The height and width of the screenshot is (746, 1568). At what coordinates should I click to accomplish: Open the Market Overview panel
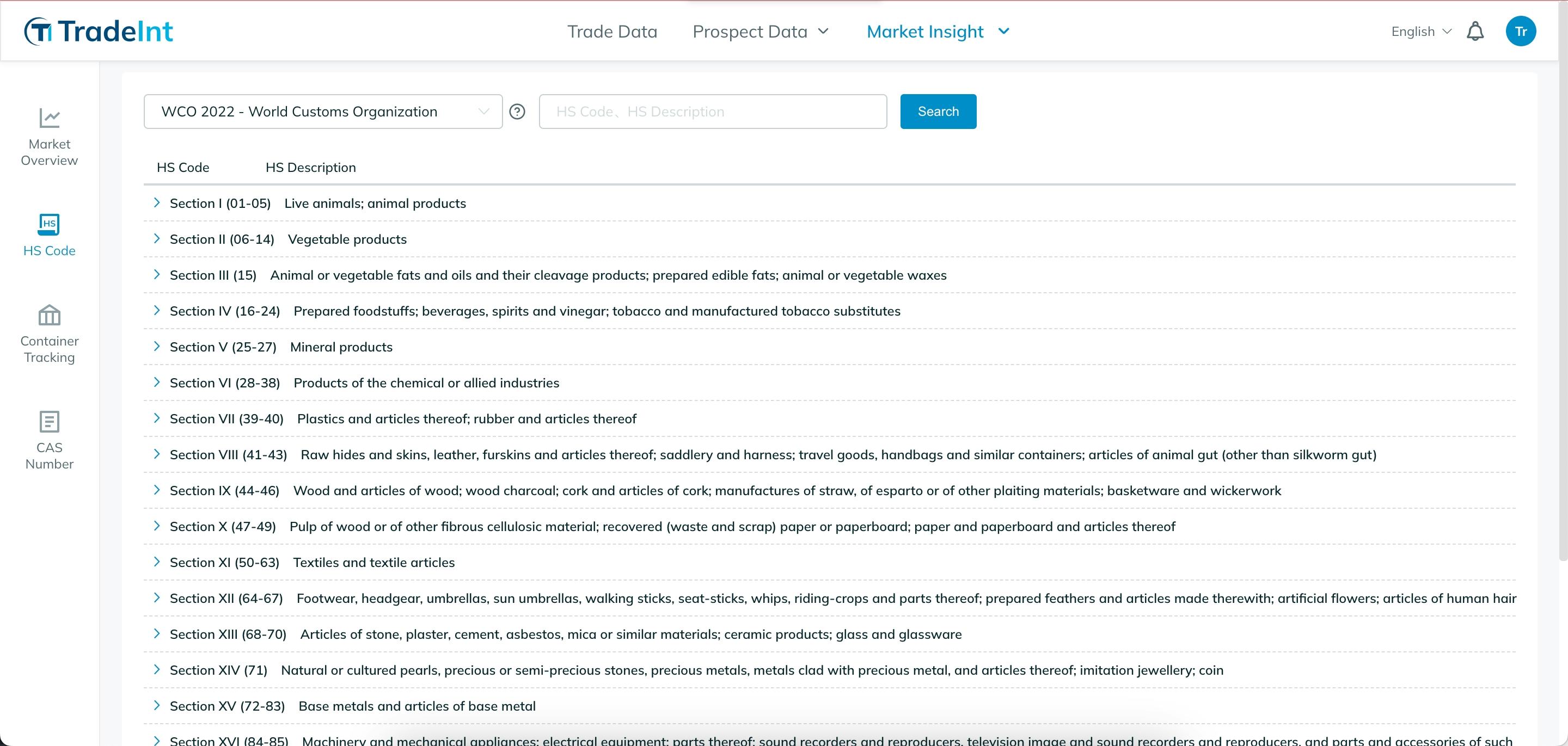point(48,136)
